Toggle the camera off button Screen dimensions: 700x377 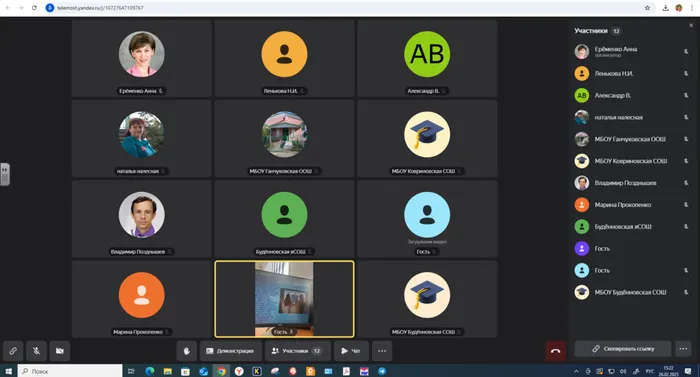pyautogui.click(x=59, y=351)
